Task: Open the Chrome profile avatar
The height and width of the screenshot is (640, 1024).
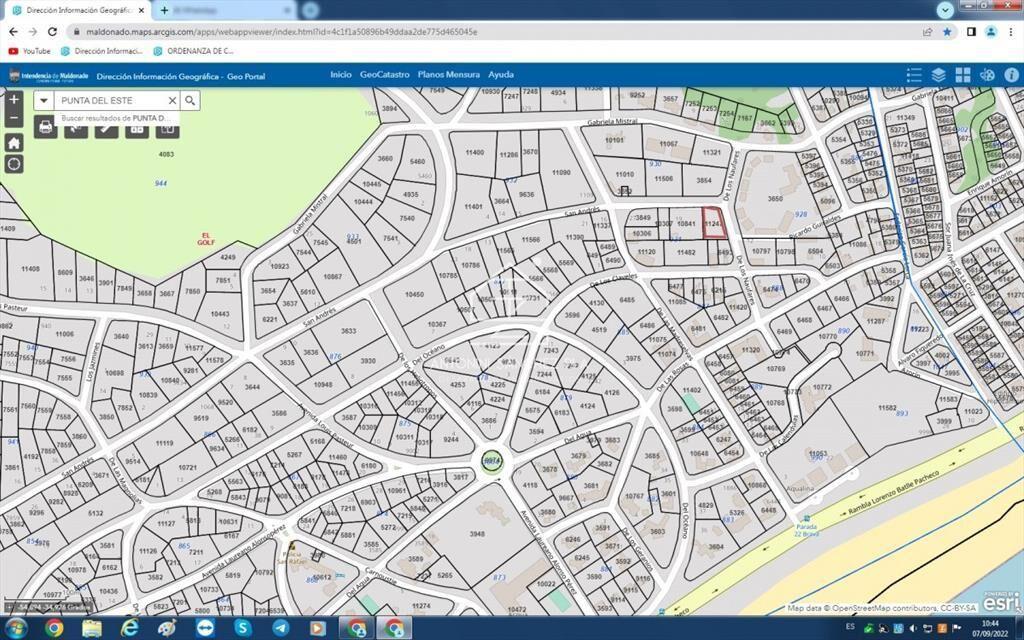Action: (x=991, y=31)
